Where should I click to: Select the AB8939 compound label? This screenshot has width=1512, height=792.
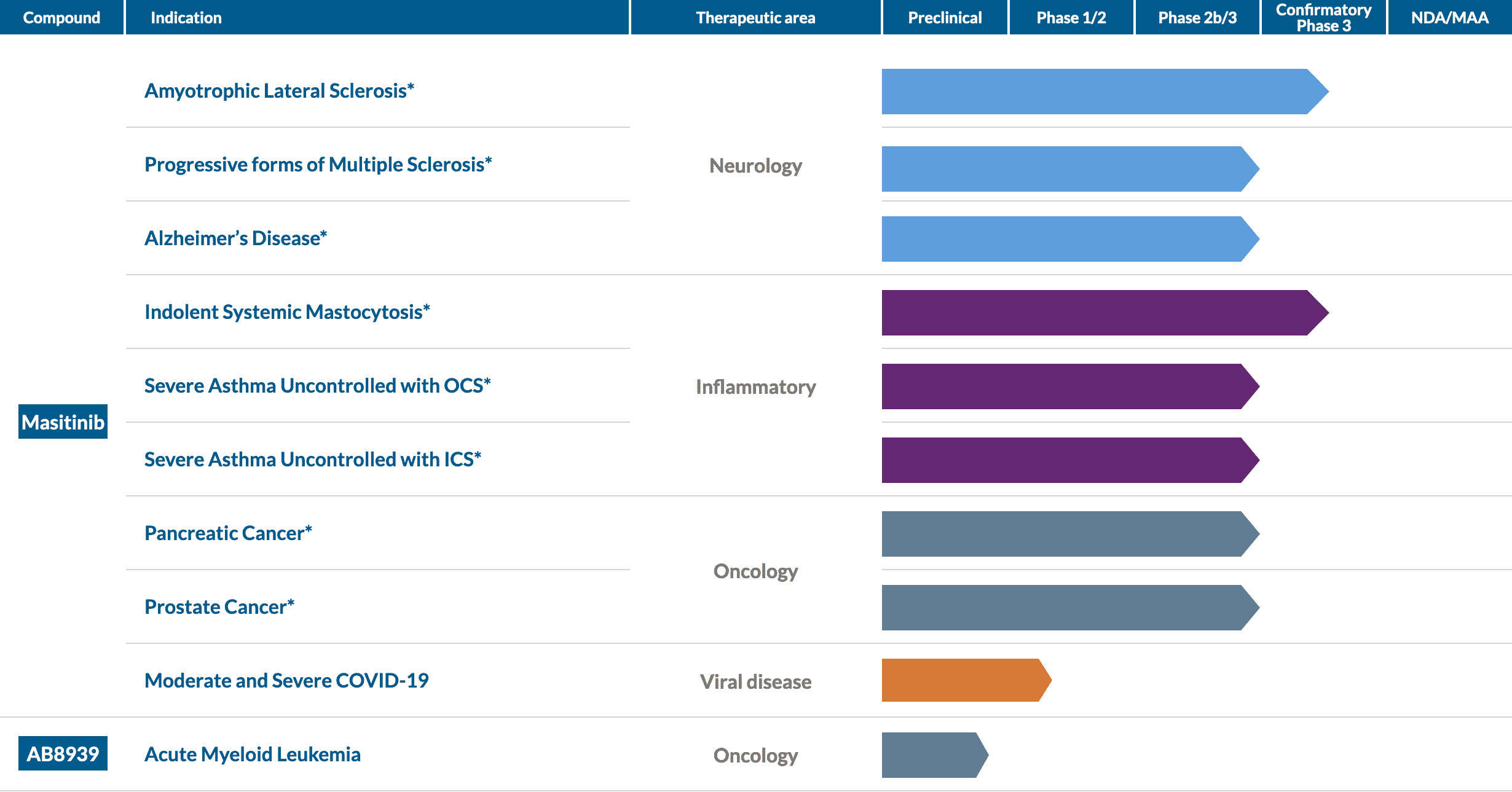click(x=63, y=753)
